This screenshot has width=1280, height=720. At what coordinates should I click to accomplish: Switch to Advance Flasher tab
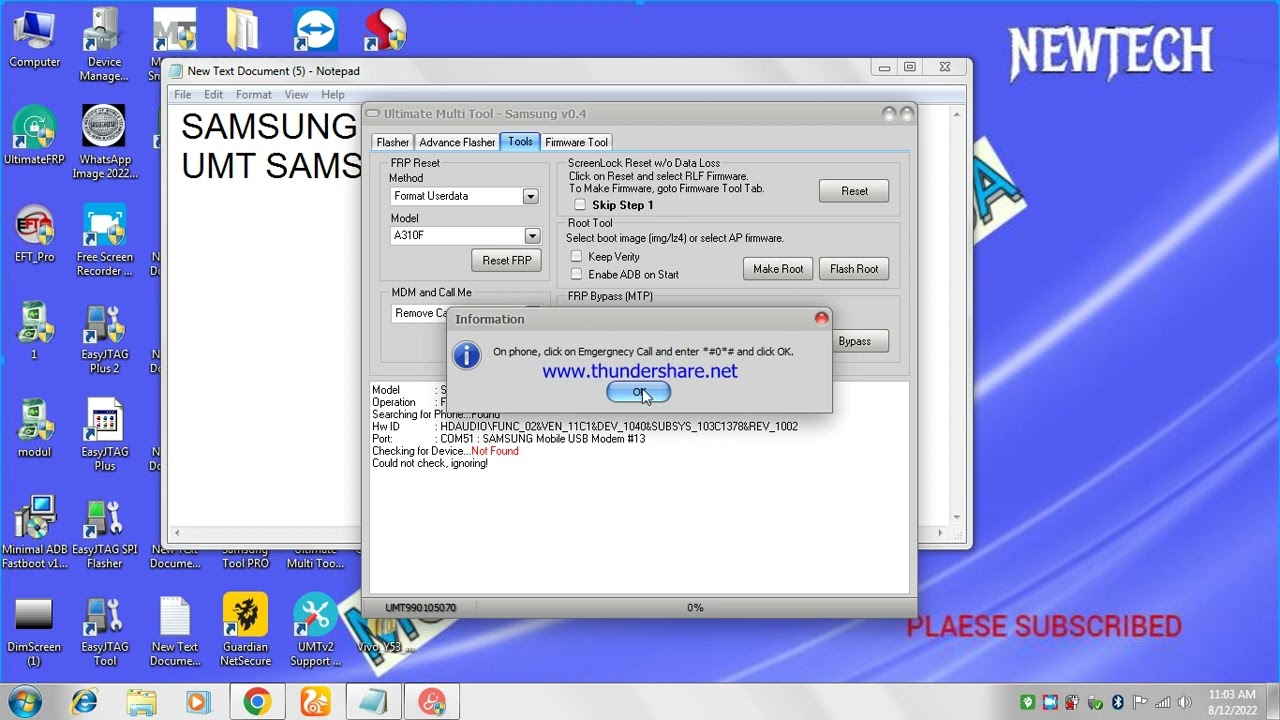point(457,142)
